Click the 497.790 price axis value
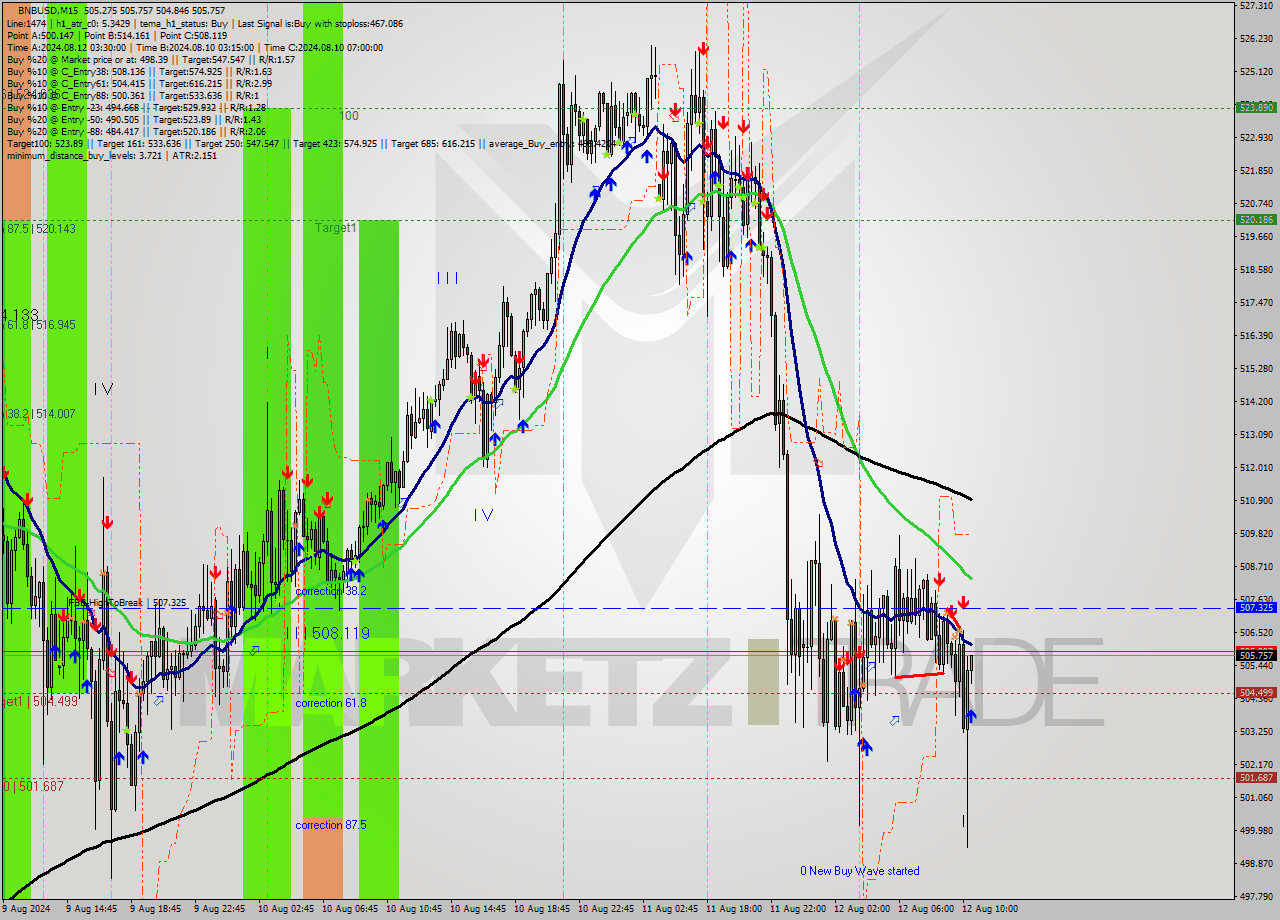 pyautogui.click(x=1256, y=896)
